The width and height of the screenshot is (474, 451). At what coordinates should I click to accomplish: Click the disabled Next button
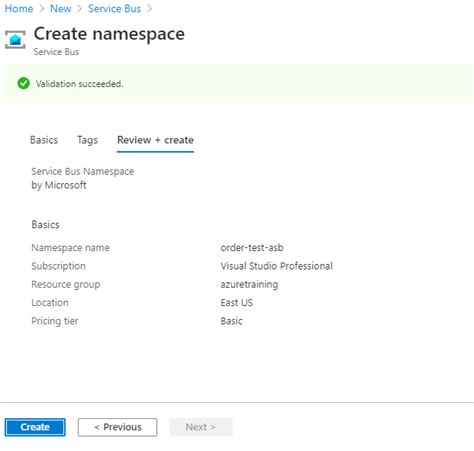pyautogui.click(x=201, y=427)
